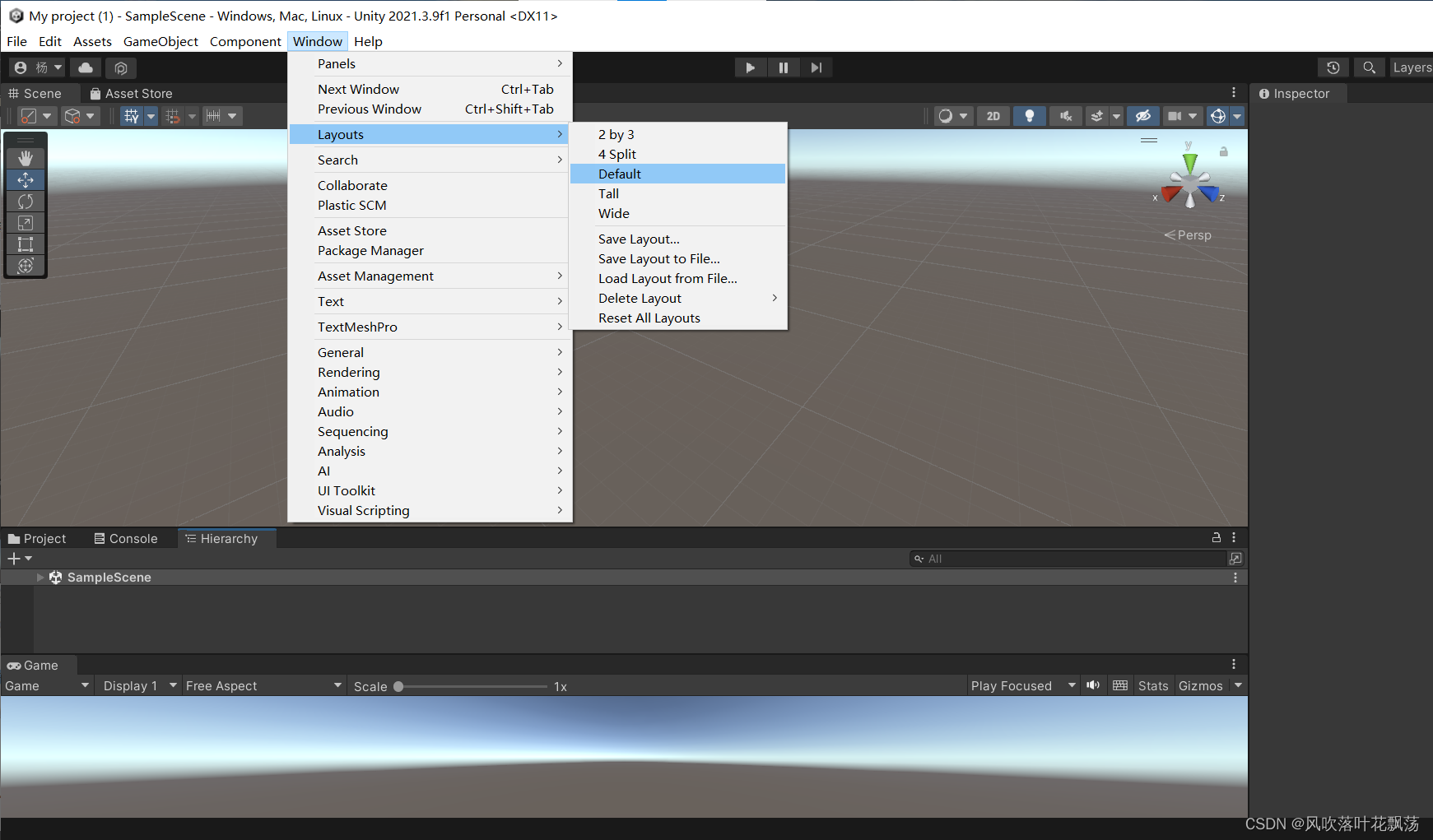Toggle scene visibility hidden objects
Viewport: 1433px width, 840px height.
click(1143, 116)
